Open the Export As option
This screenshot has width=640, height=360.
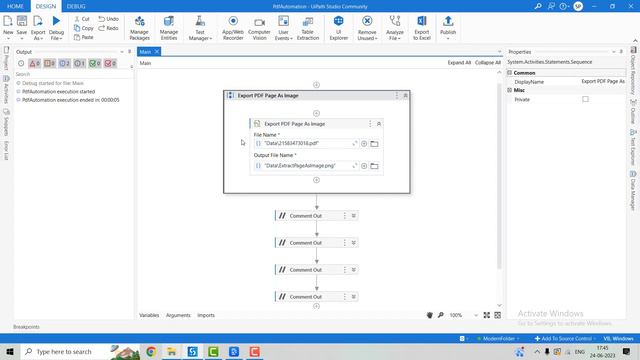pyautogui.click(x=38, y=27)
